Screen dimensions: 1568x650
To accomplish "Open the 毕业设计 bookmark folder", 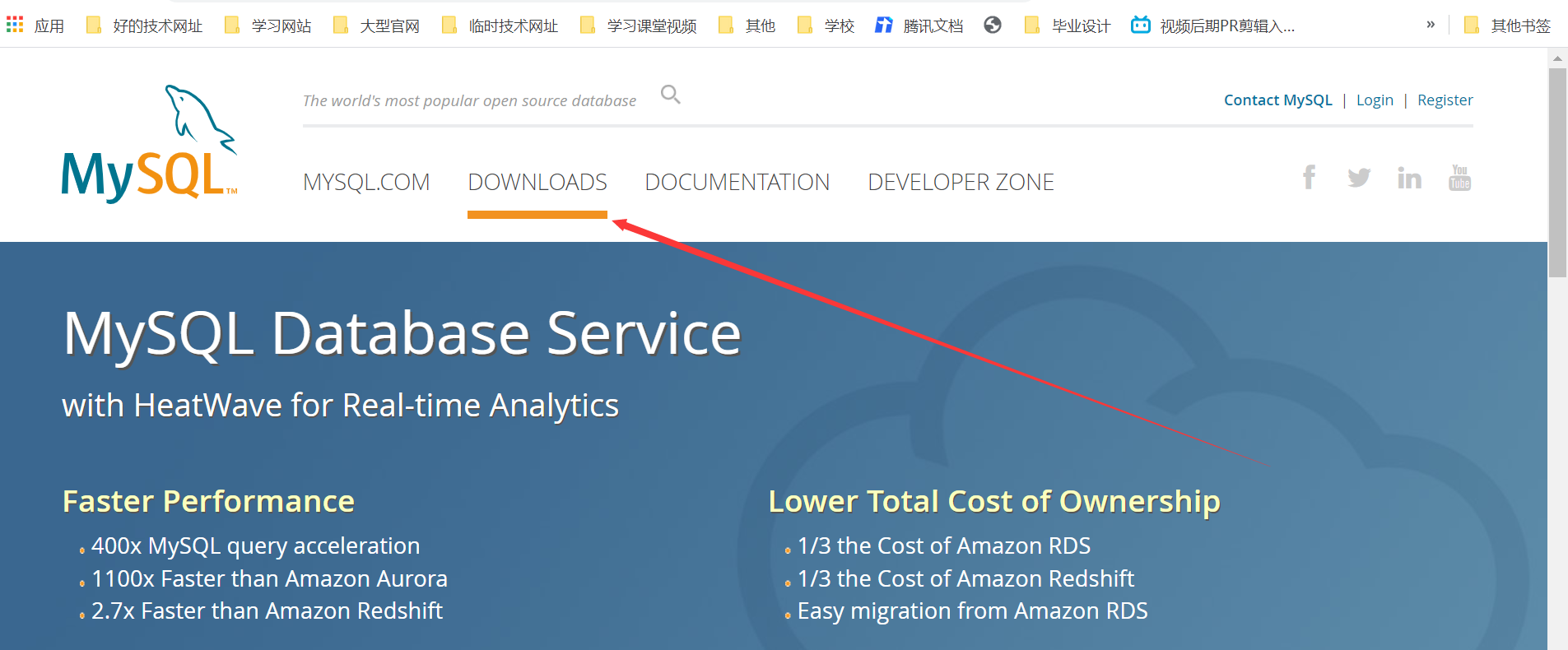I will coord(1068,26).
